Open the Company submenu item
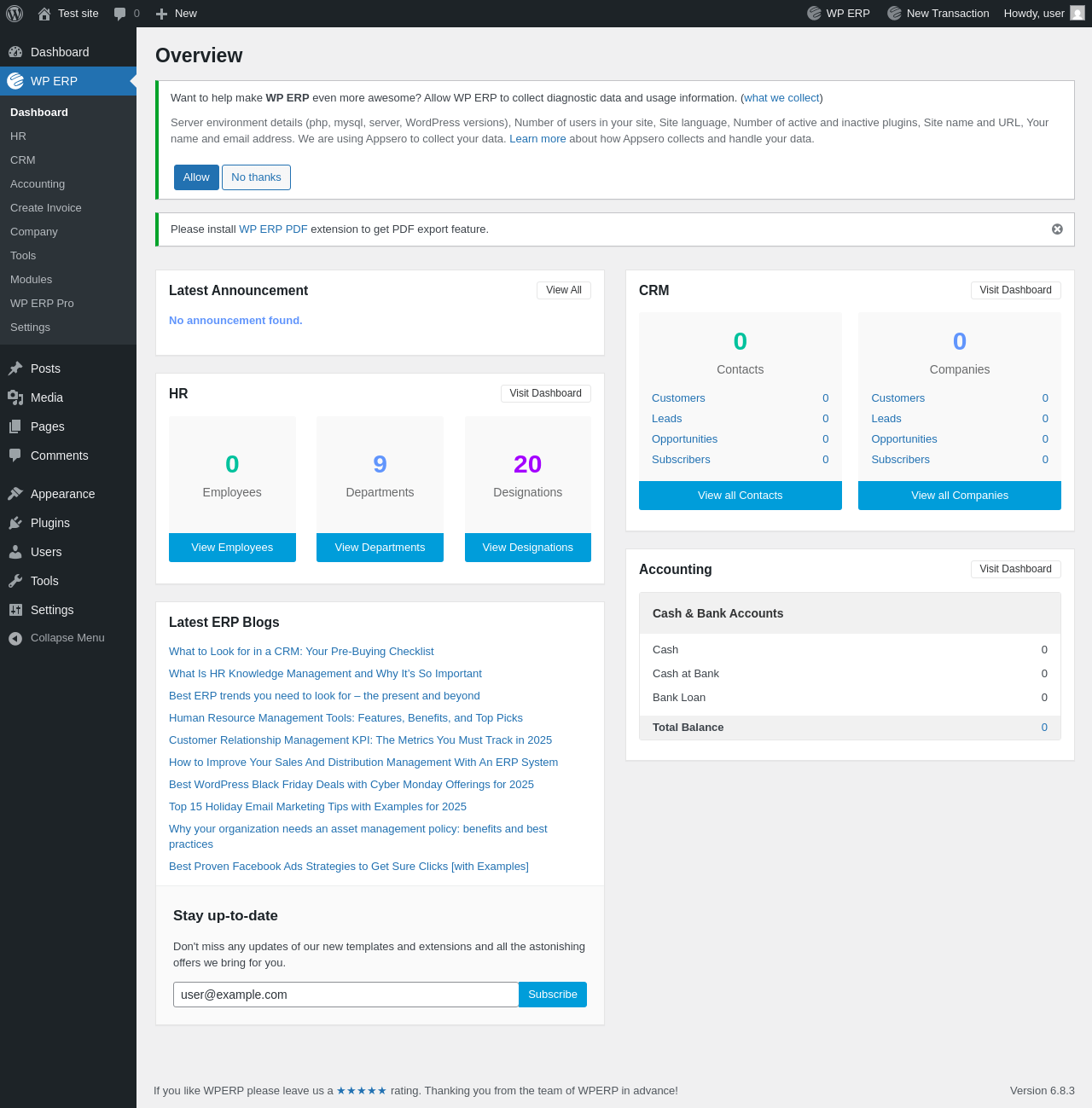This screenshot has height=1108, width=1092. (x=34, y=232)
